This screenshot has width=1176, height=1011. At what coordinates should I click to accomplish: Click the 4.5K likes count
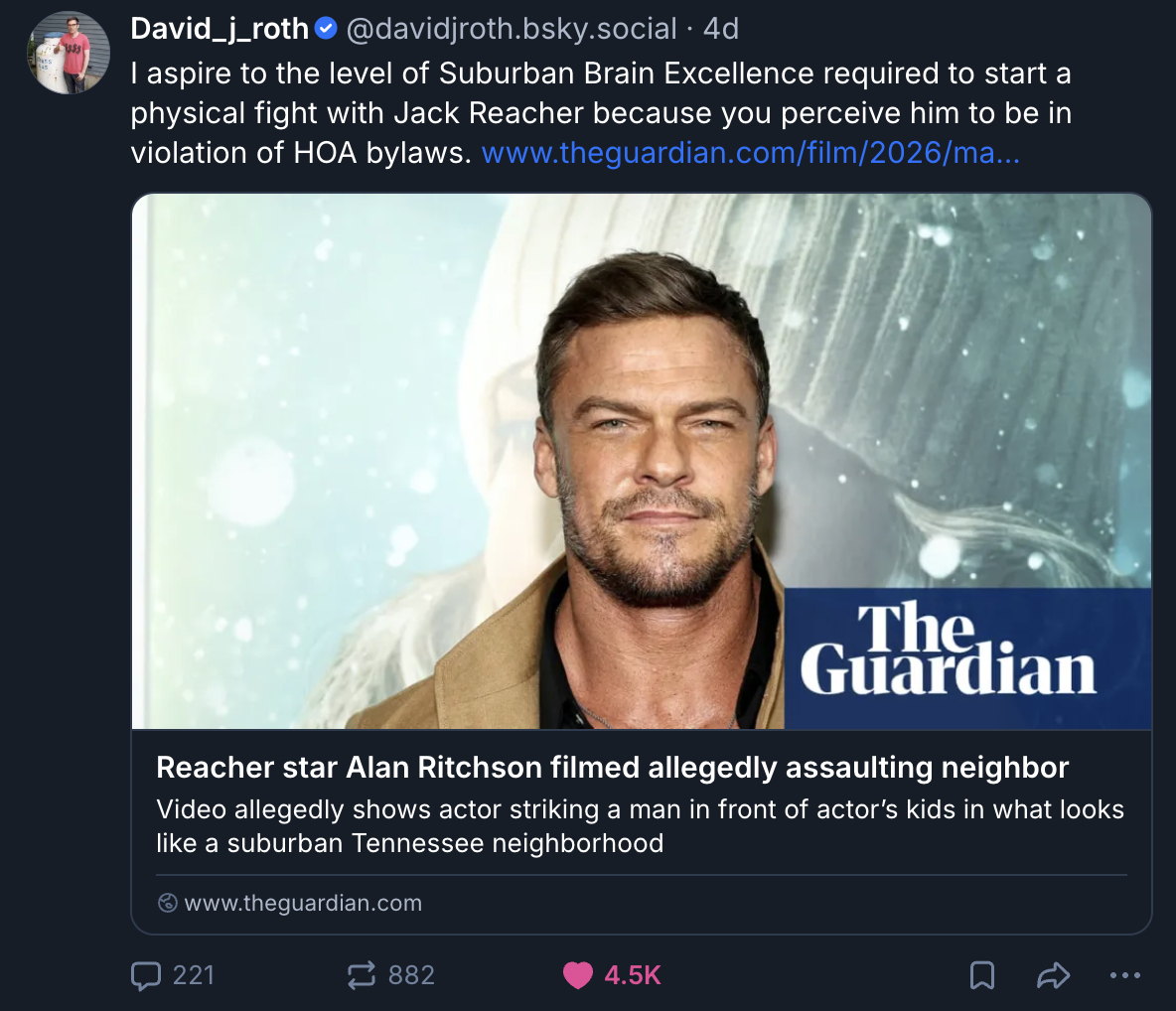point(633,976)
